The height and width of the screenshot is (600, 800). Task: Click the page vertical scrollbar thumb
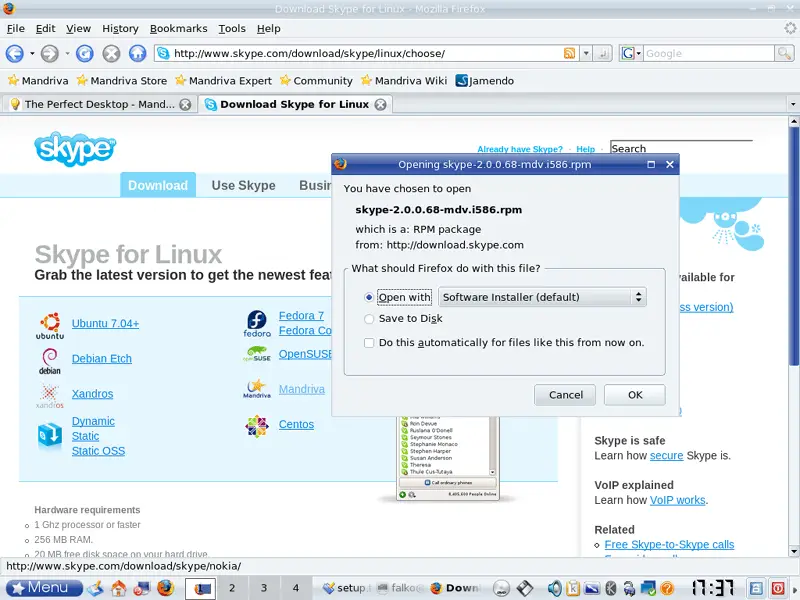793,247
